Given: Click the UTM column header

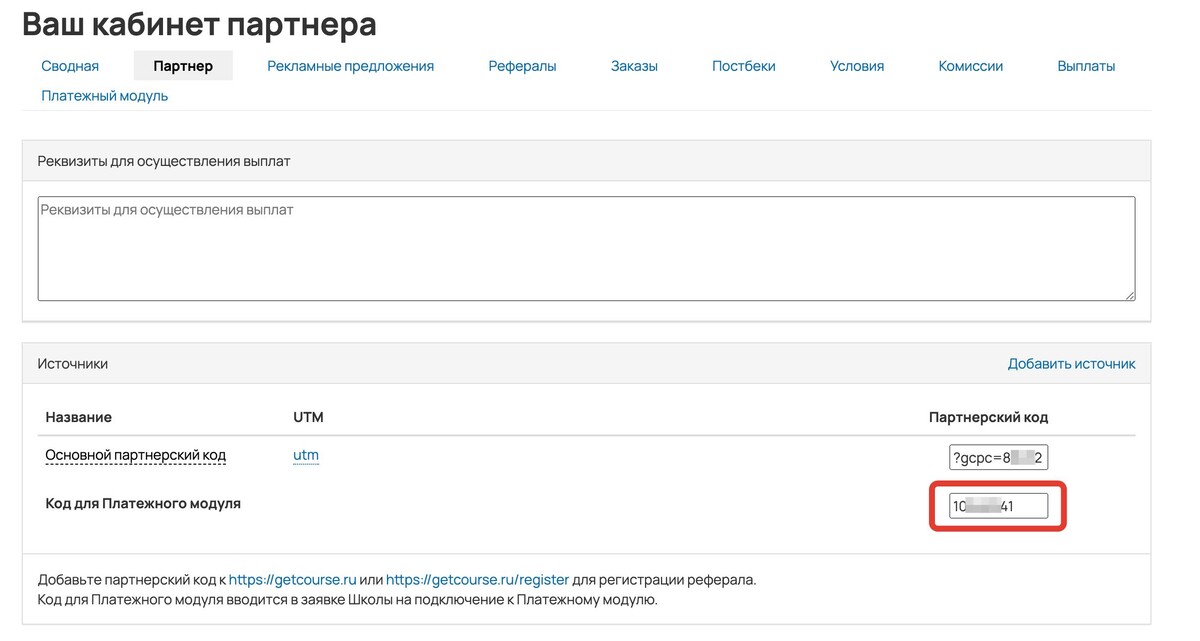Looking at the screenshot, I should click(x=308, y=417).
